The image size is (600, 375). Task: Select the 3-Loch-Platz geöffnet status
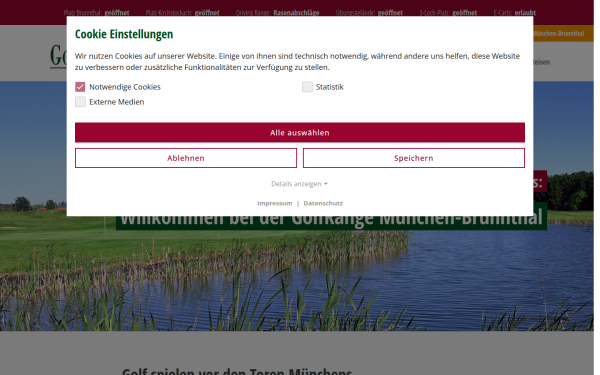[448, 13]
